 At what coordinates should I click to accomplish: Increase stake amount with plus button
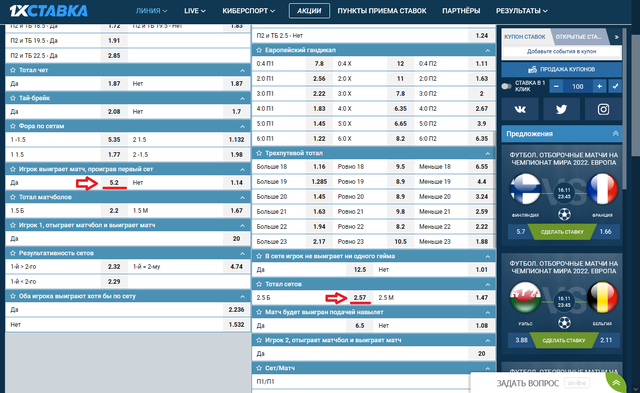(599, 87)
